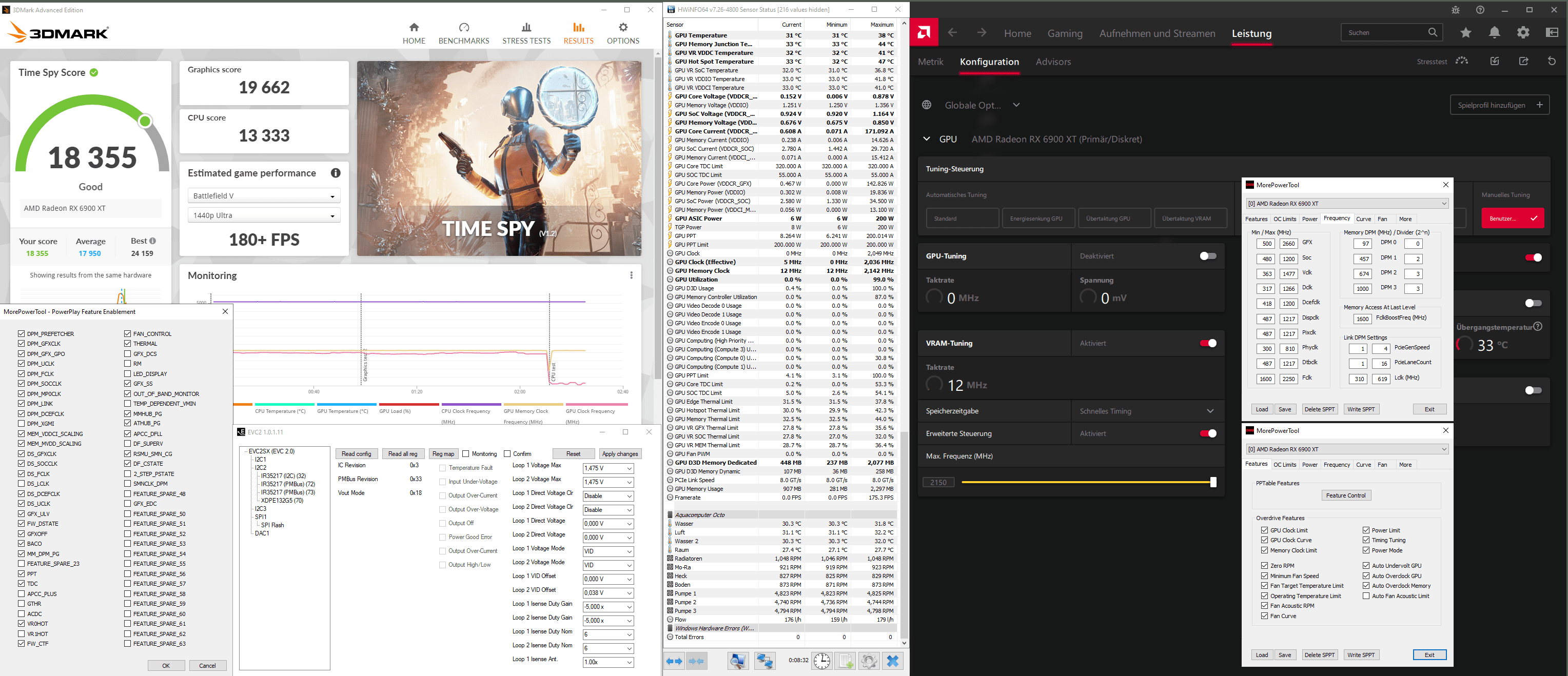The height and width of the screenshot is (676, 1568).
Task: Open upper MorePowerTool GPU selection dropdown
Action: [x=1347, y=203]
